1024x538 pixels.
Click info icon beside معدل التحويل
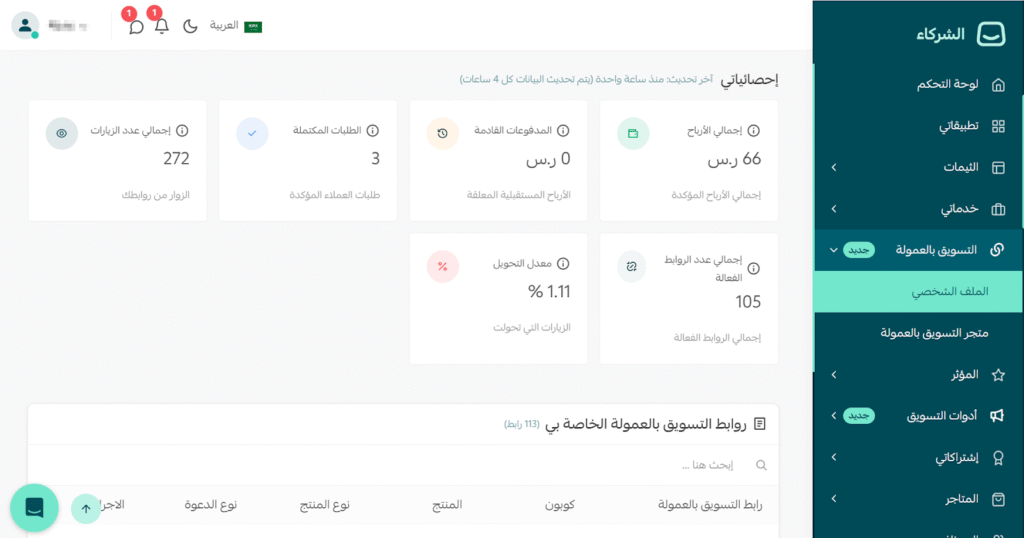(x=563, y=264)
